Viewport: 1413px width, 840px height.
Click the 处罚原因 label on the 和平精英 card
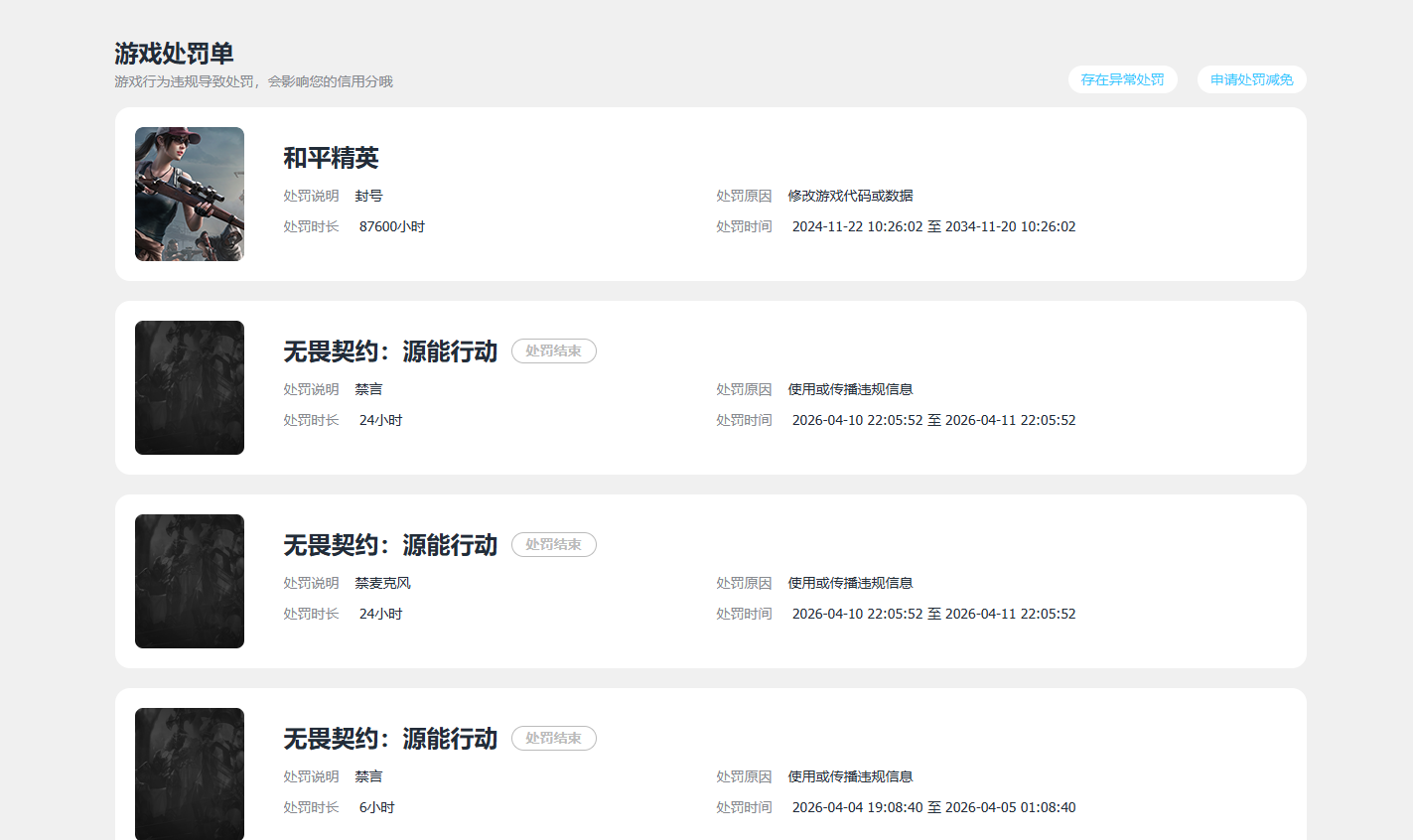pos(744,196)
